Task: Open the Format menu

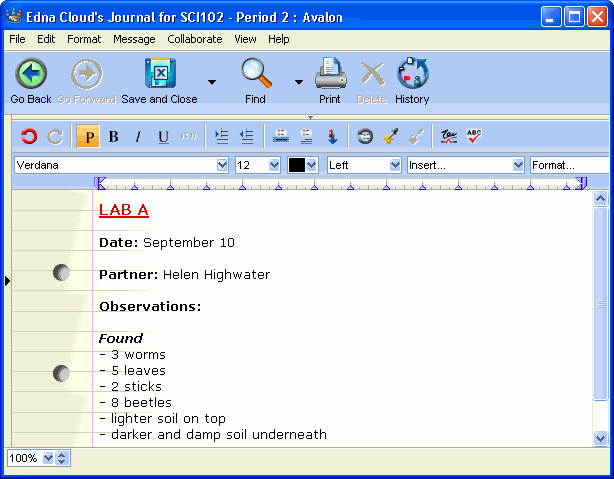Action: [84, 39]
